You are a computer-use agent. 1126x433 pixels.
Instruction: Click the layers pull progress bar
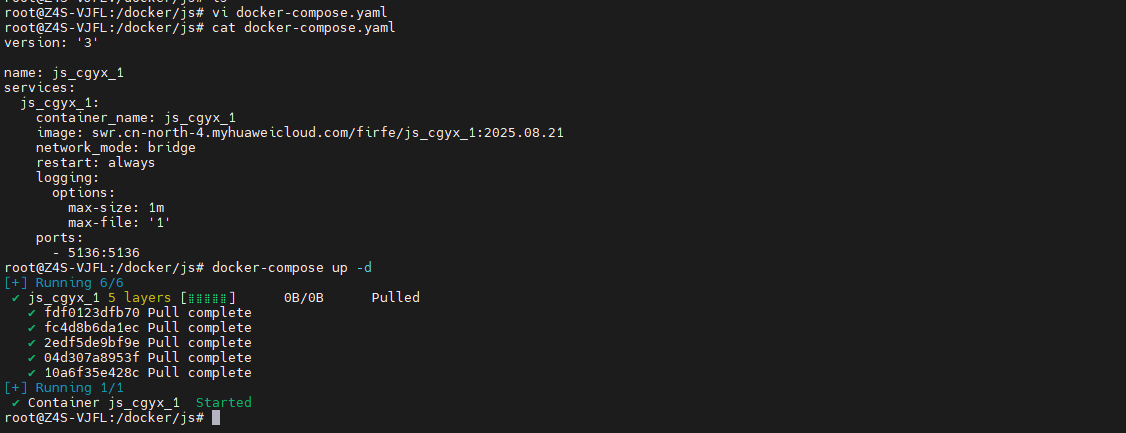point(208,298)
